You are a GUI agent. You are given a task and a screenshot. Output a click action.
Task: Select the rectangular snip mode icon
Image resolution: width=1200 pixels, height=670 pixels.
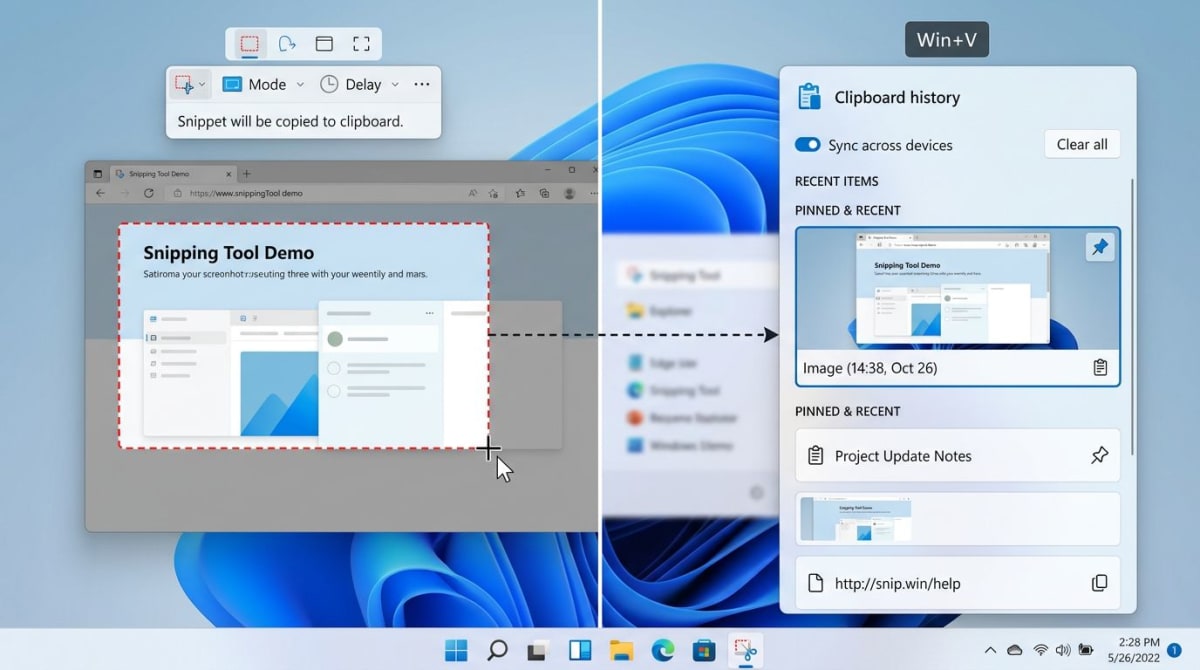[x=249, y=43]
